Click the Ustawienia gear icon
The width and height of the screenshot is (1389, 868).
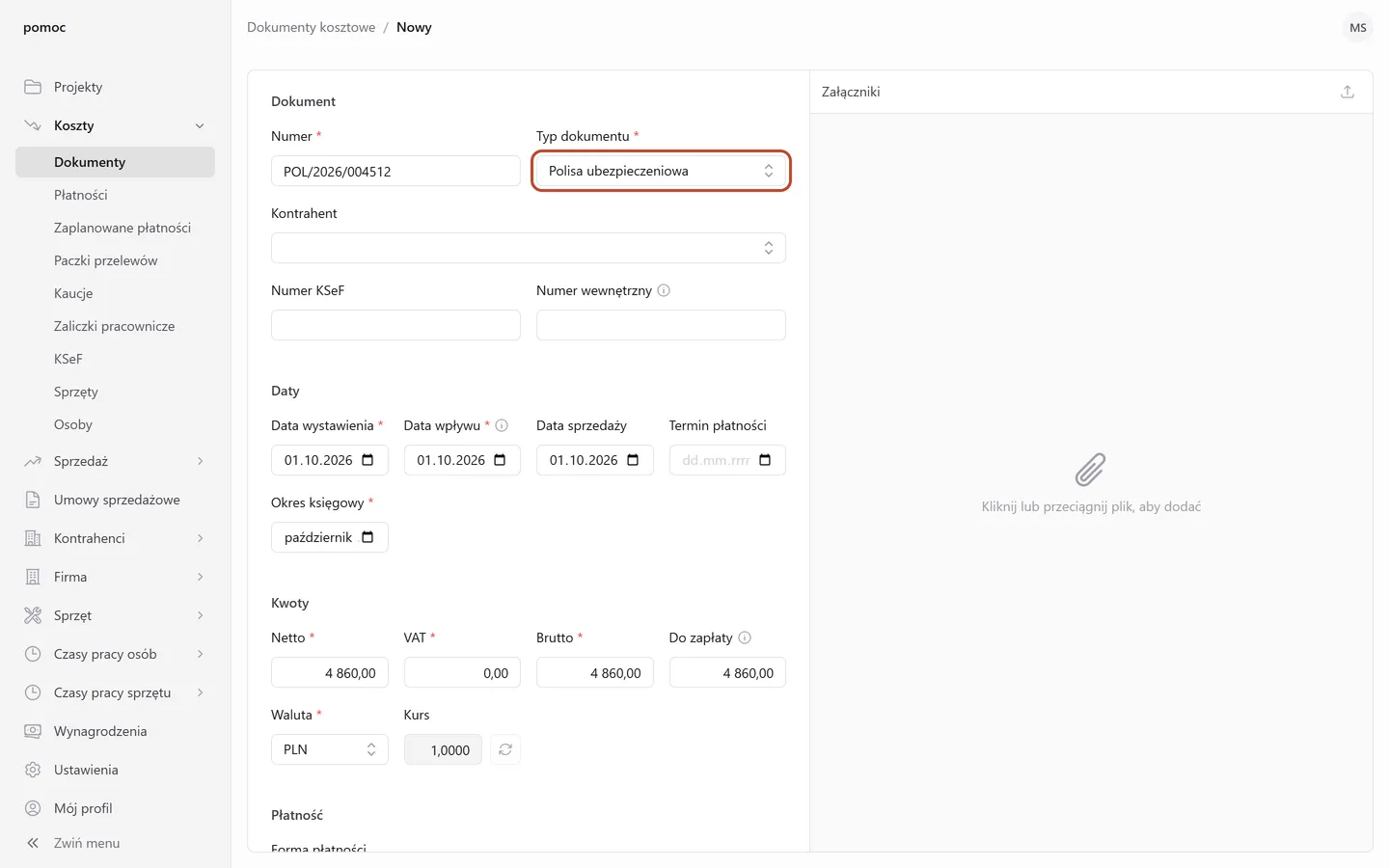click(x=33, y=770)
